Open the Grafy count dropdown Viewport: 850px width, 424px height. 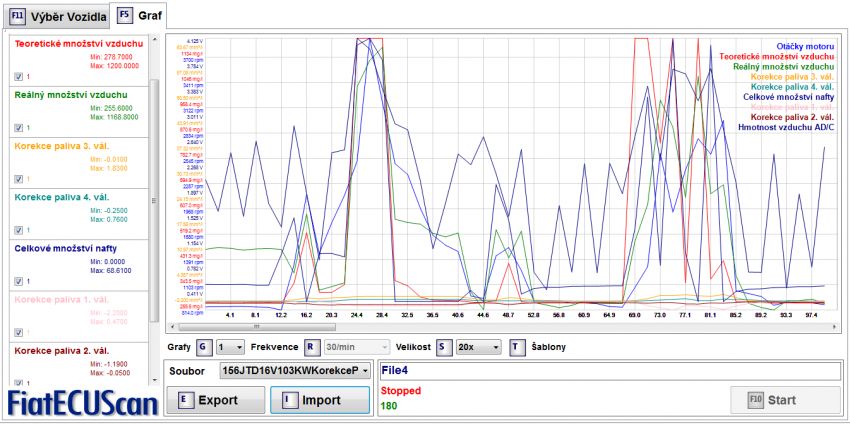point(231,346)
